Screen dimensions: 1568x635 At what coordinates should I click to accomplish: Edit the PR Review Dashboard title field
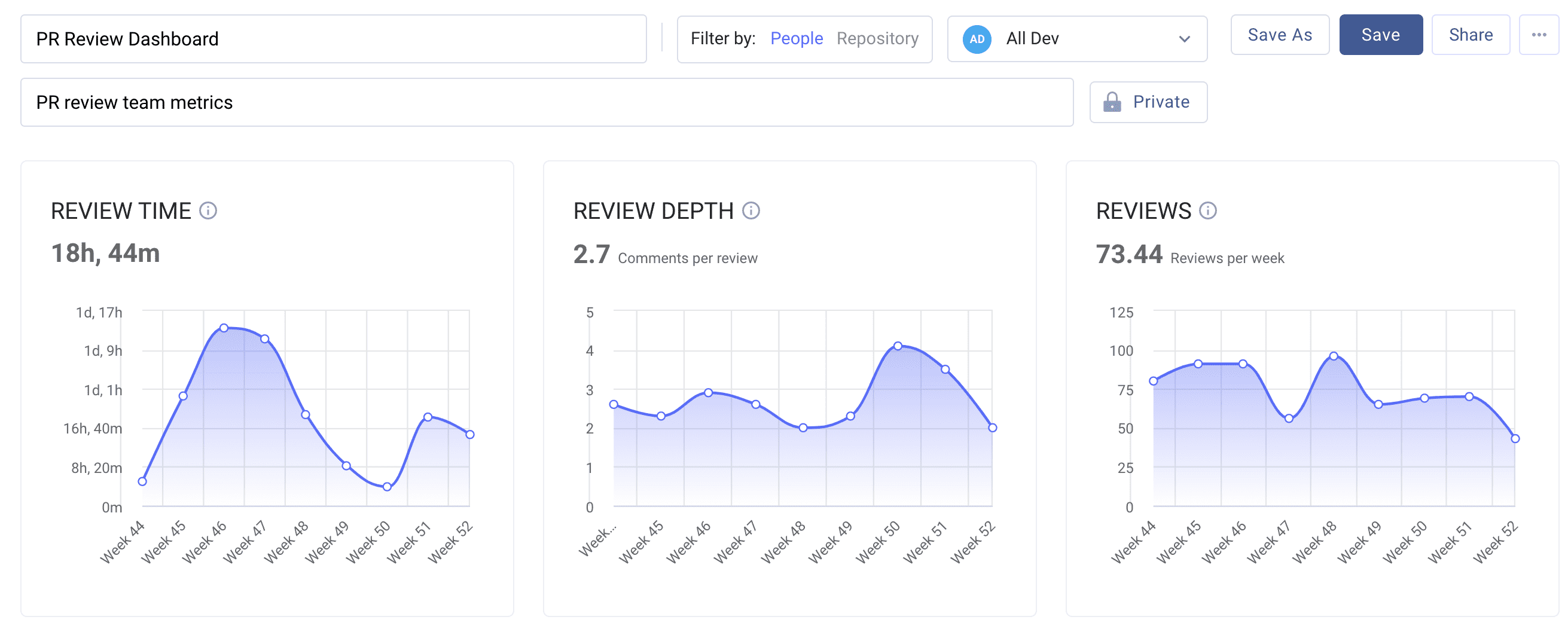pyautogui.click(x=333, y=39)
